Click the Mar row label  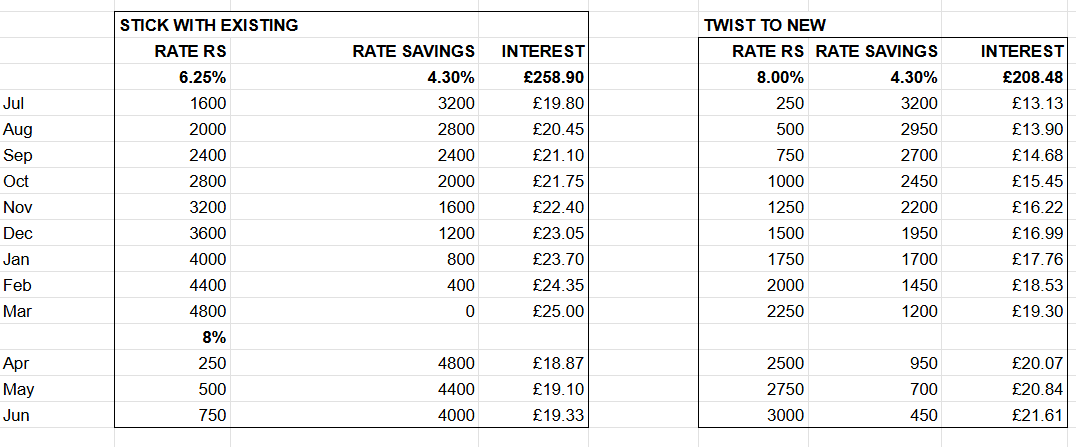tap(17, 311)
